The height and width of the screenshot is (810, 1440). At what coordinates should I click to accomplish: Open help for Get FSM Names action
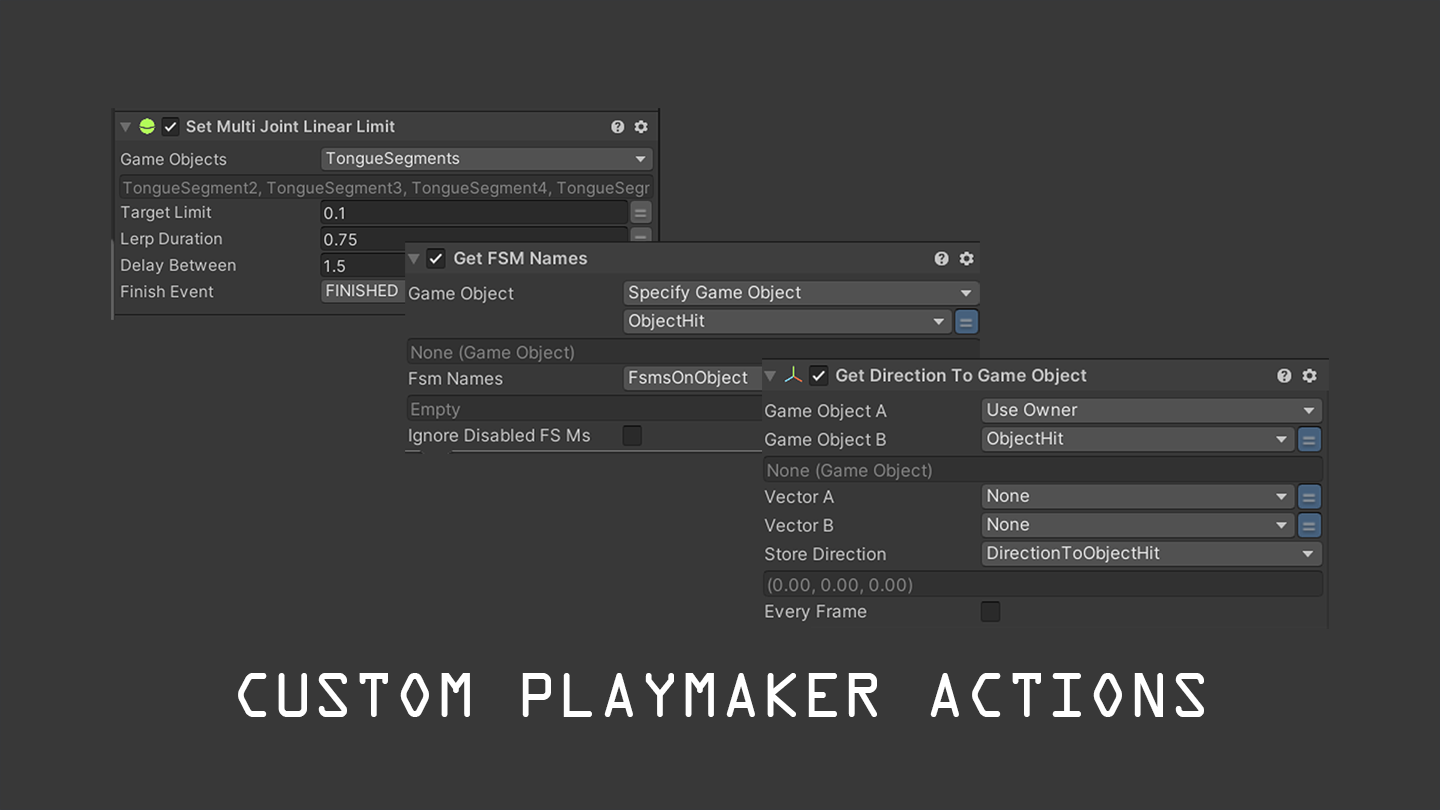click(941, 258)
